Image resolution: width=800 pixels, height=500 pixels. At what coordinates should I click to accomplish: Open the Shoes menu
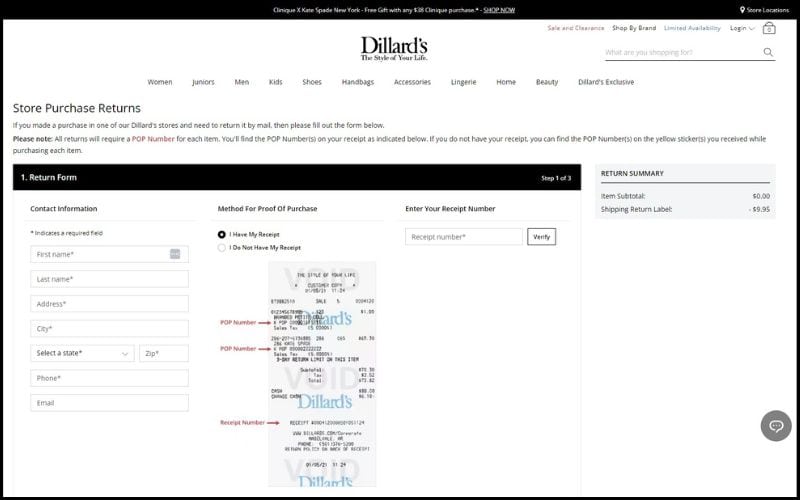[x=312, y=82]
